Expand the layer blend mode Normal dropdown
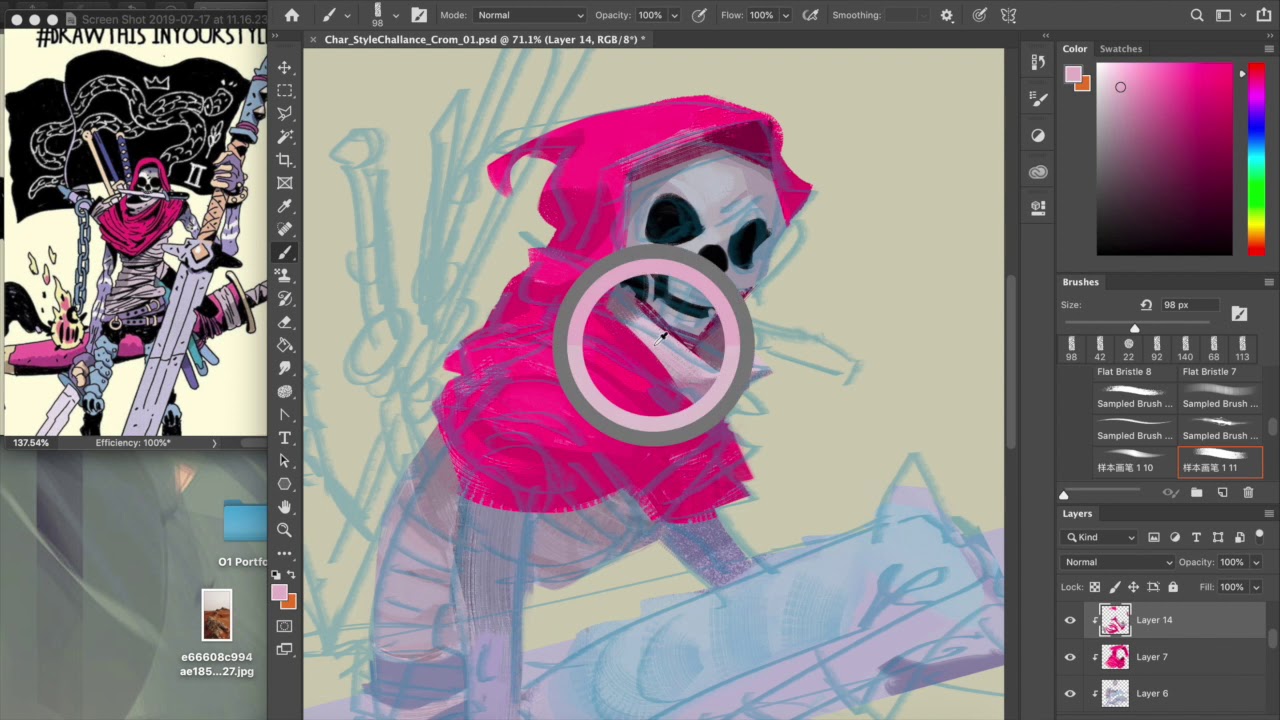 (x=1117, y=562)
